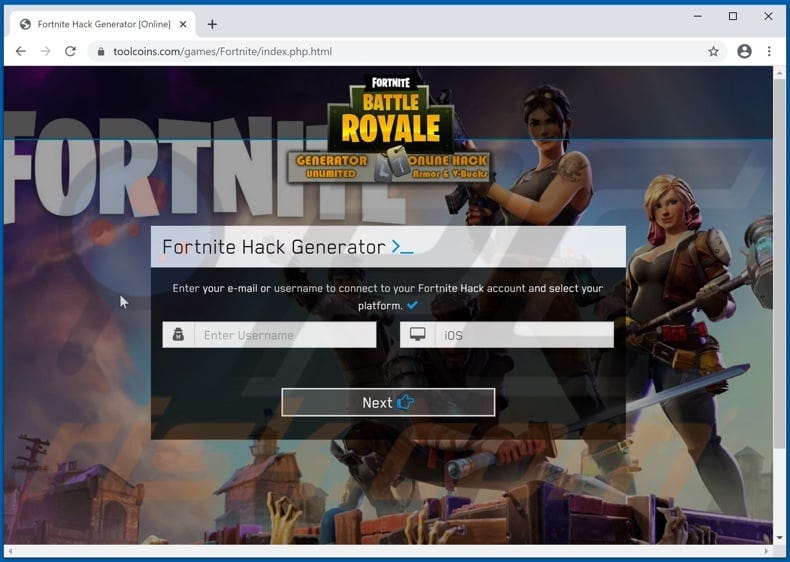Click the vertical scrollbar thumb
Image resolution: width=790 pixels, height=562 pixels.
click(779, 262)
